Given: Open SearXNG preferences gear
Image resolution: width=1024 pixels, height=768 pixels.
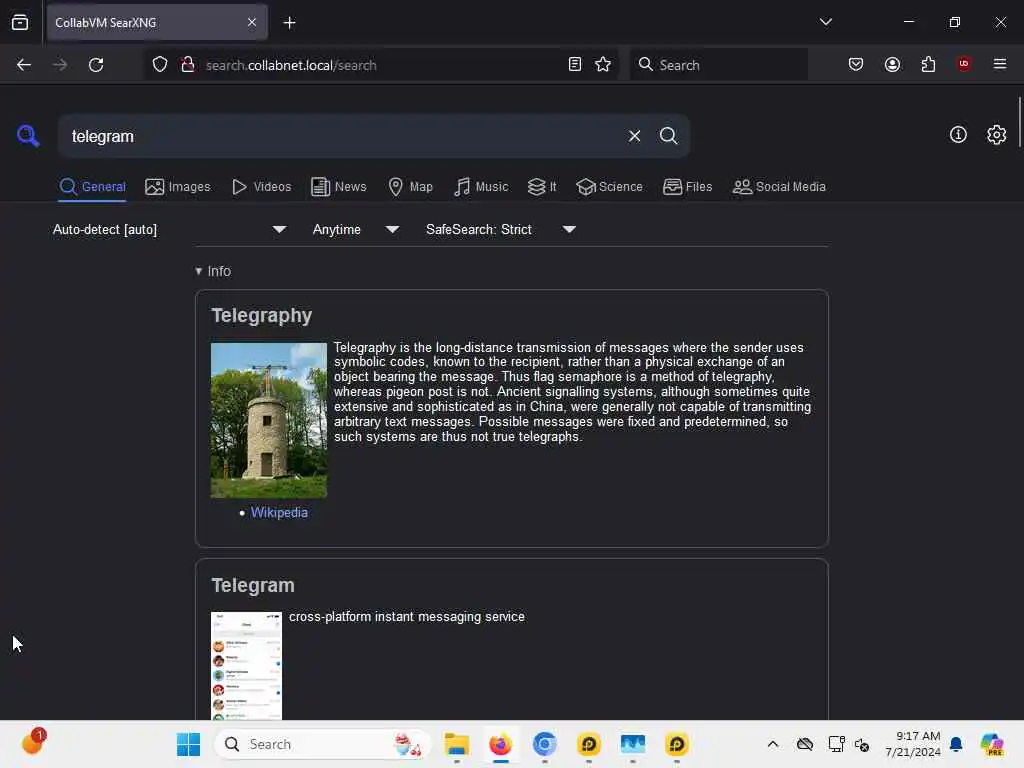Looking at the screenshot, I should 996,135.
